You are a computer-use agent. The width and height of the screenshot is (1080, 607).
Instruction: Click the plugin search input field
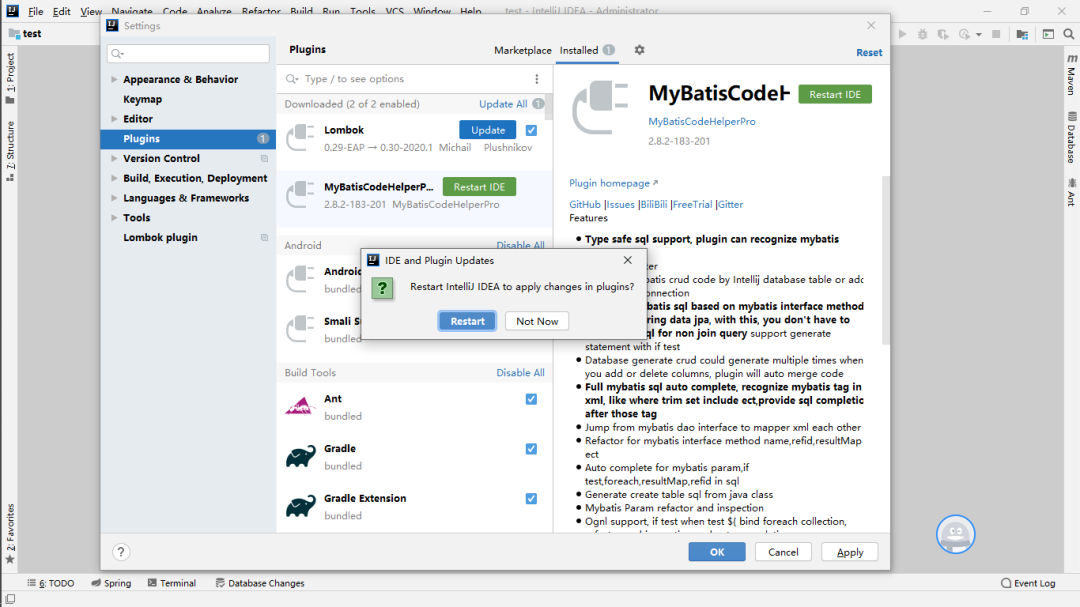tap(410, 79)
